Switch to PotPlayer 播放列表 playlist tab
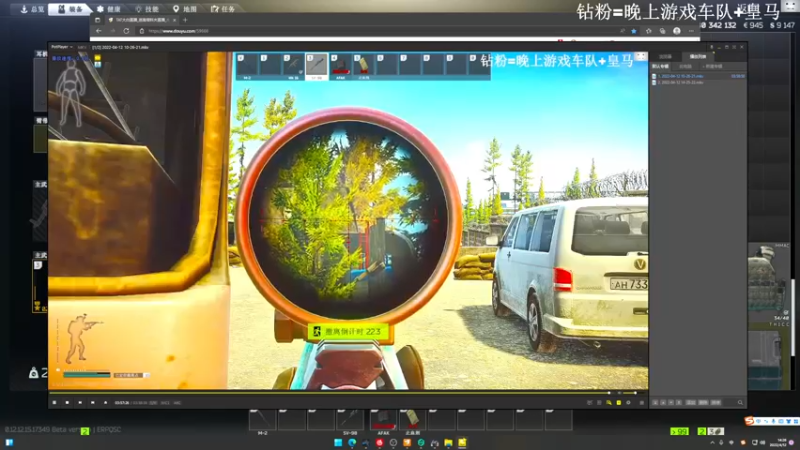 697,57
